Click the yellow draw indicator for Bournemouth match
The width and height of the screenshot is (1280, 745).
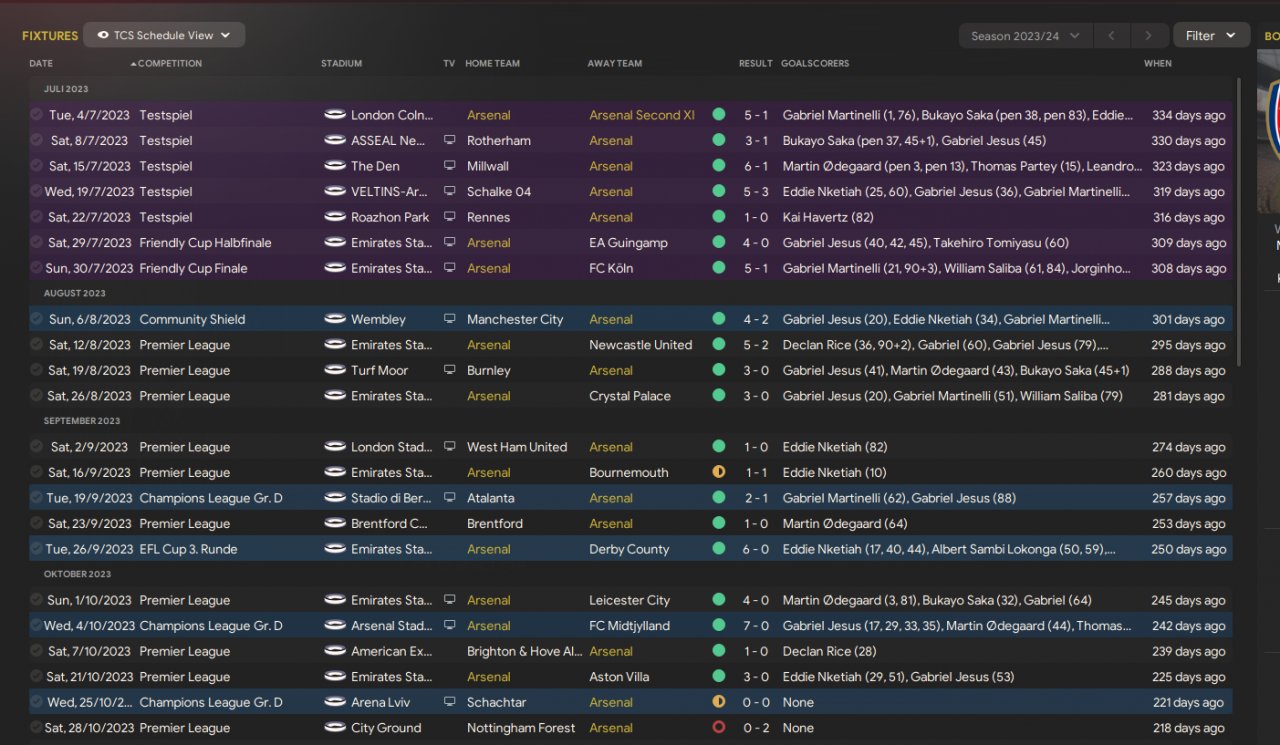tap(718, 472)
